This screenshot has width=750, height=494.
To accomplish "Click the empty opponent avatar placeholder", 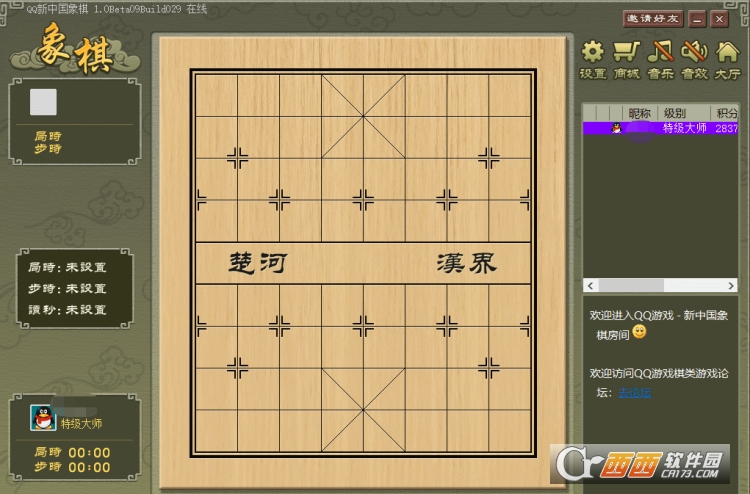I will click(x=43, y=102).
